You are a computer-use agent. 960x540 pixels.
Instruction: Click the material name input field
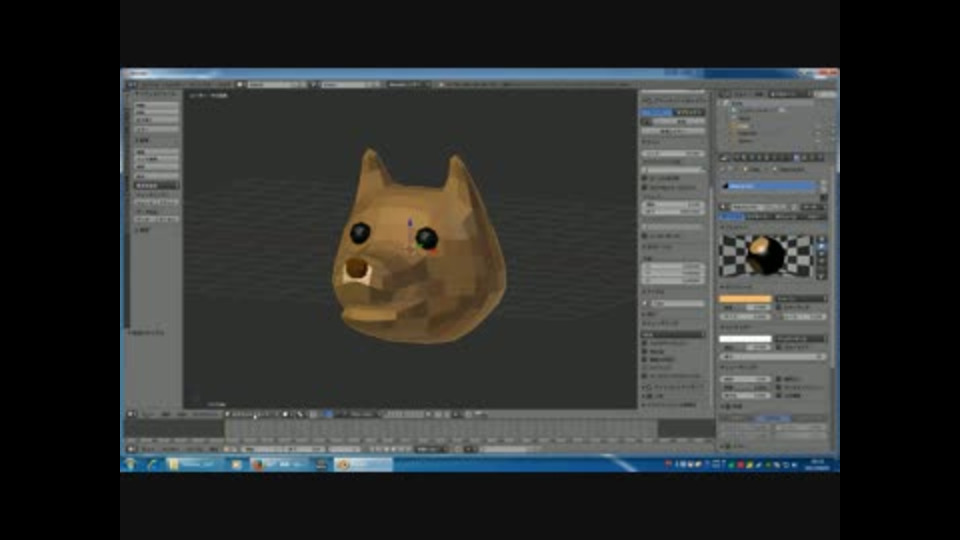753,207
